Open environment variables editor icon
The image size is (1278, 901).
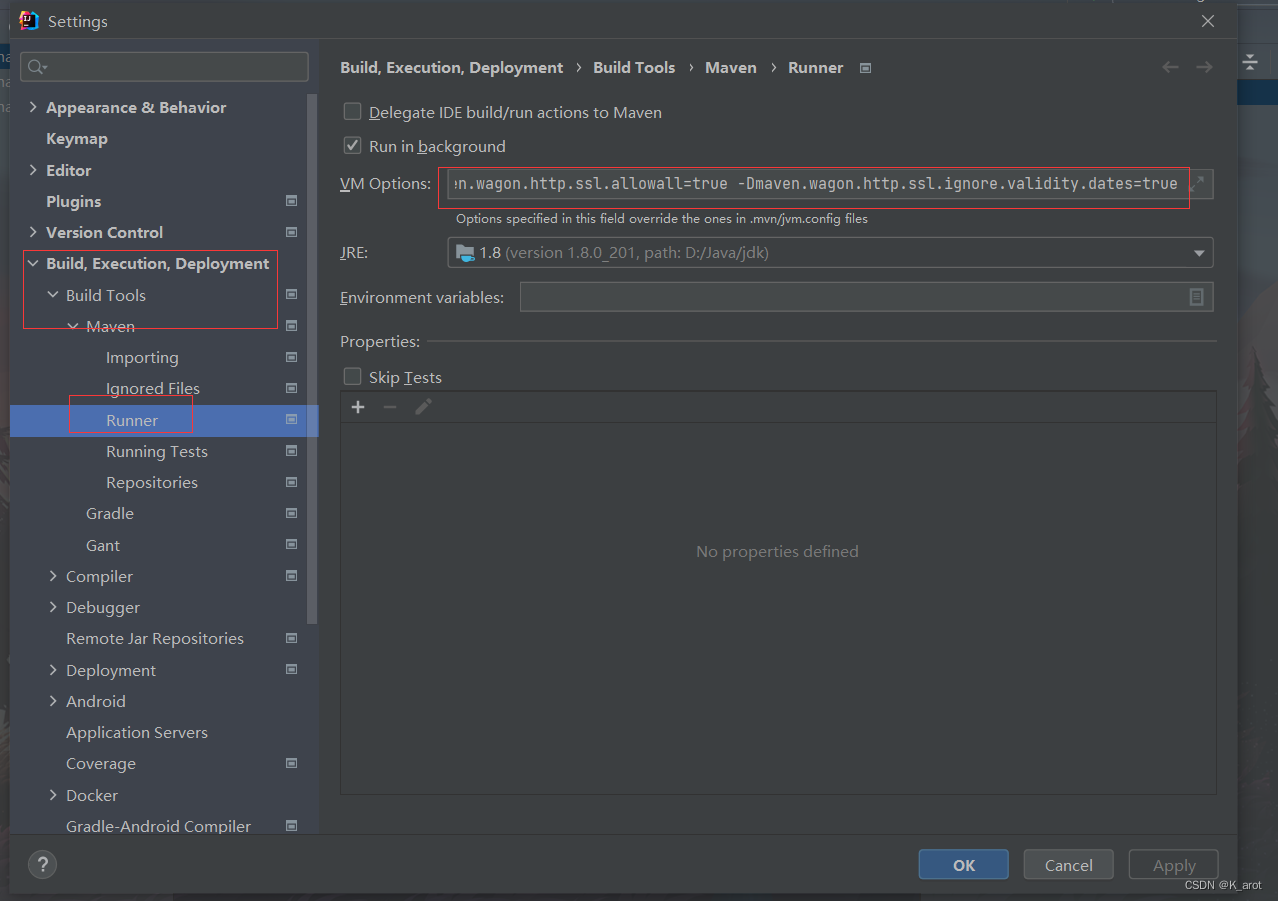(1197, 297)
